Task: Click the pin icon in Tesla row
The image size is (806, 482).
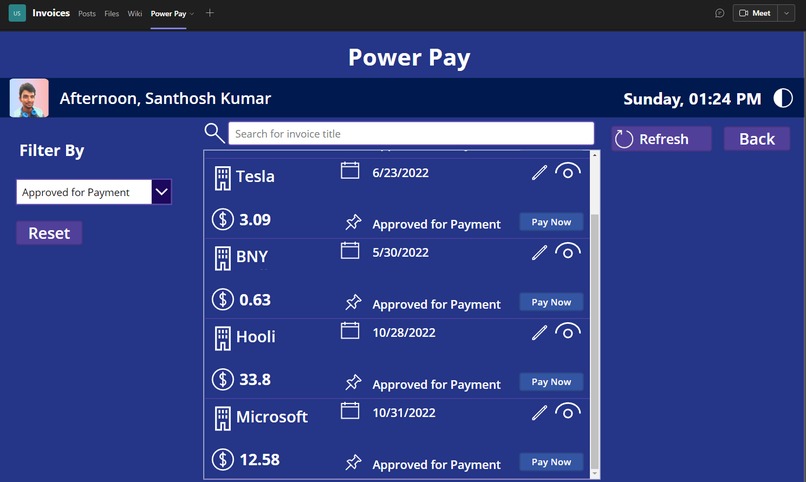Action: point(353,223)
